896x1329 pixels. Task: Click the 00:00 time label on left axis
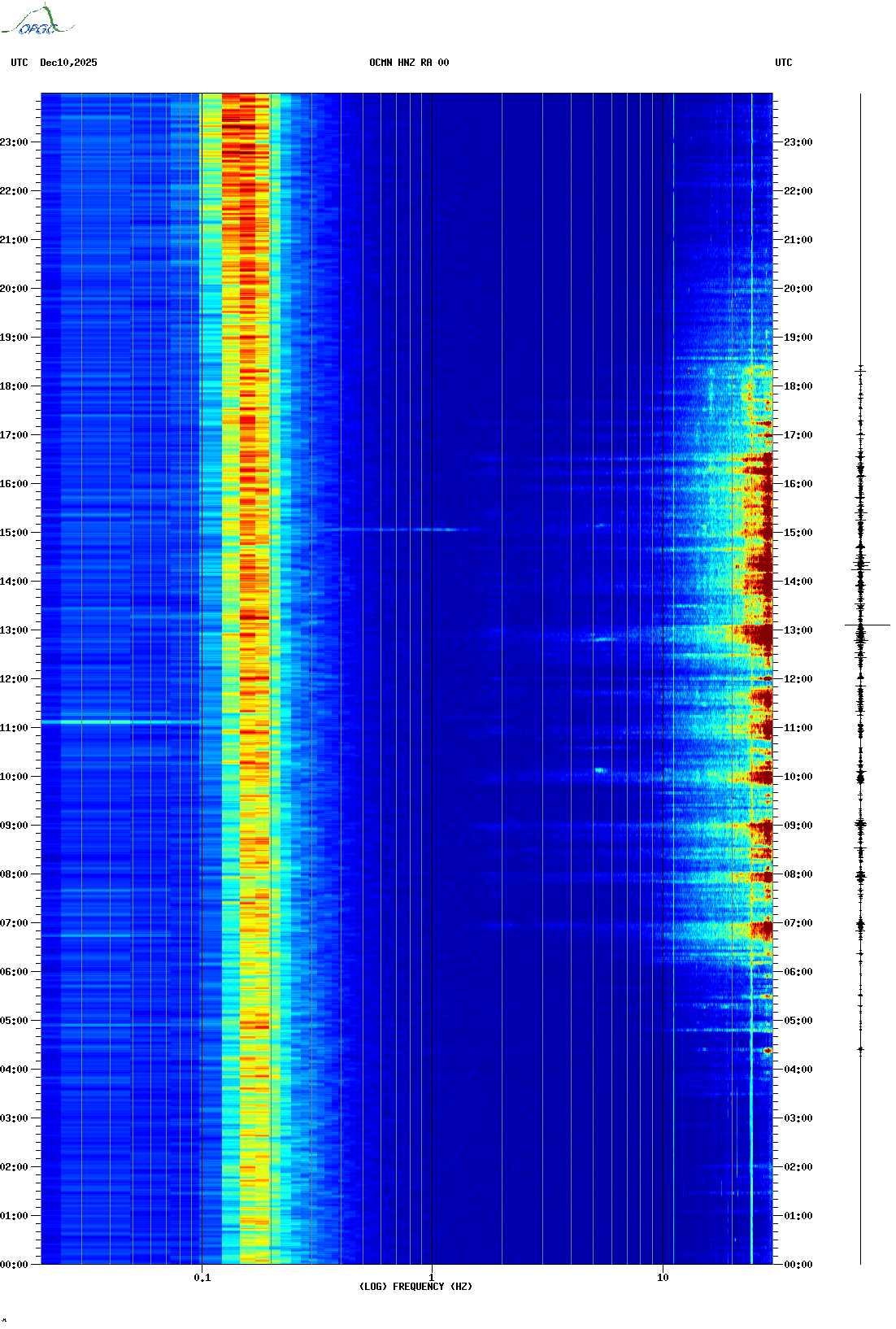tap(15, 1265)
